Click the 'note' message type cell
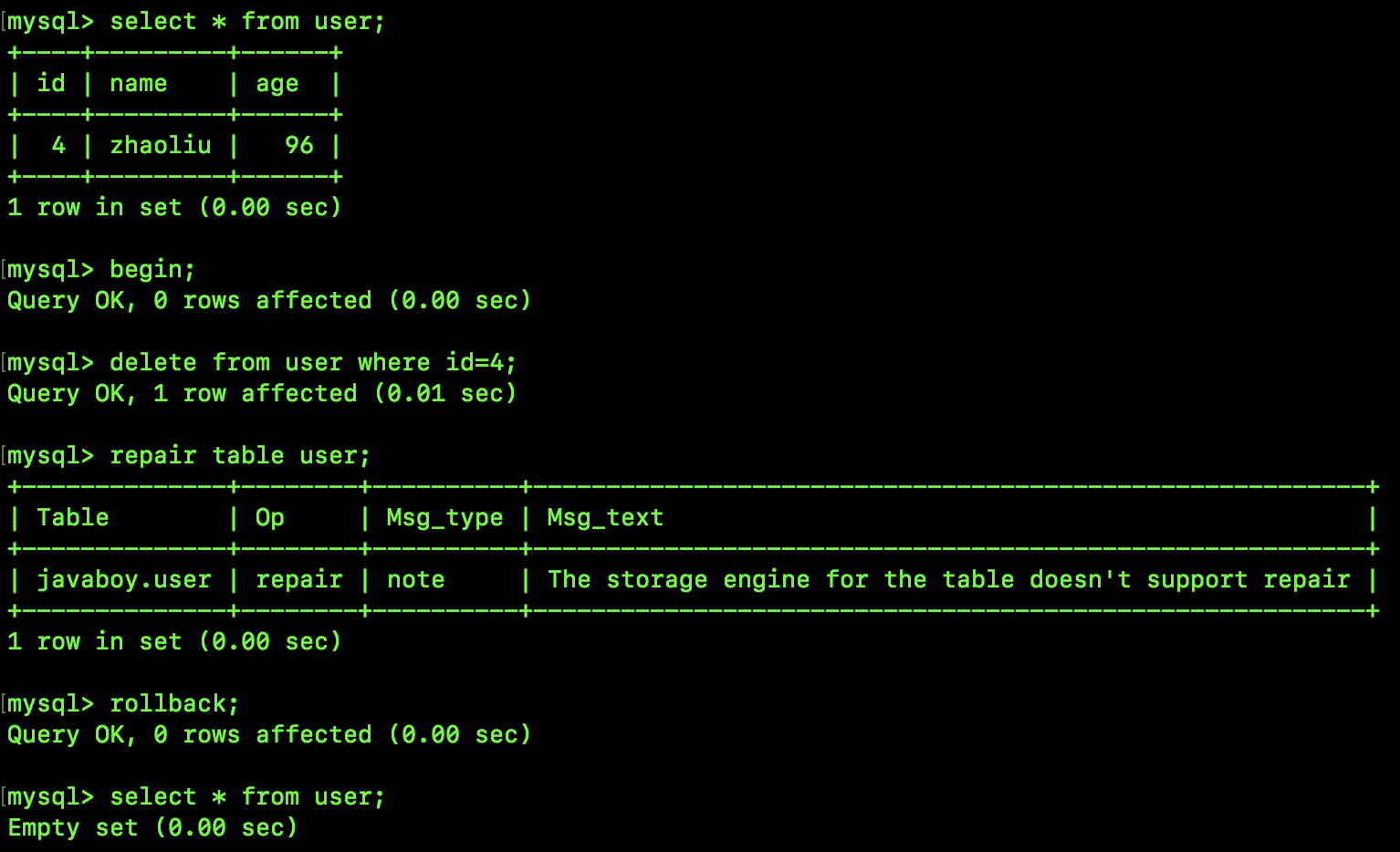The width and height of the screenshot is (1400, 852). [x=415, y=580]
